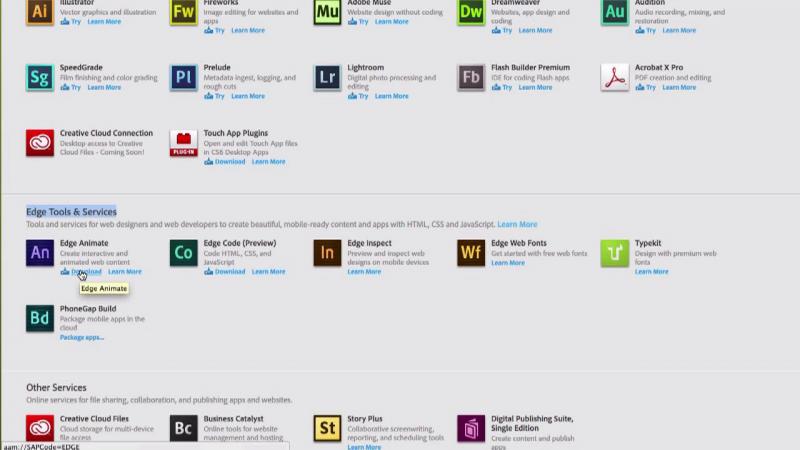The height and width of the screenshot is (450, 800).
Task: Click the Acrobat X Pro icon
Action: click(615, 78)
